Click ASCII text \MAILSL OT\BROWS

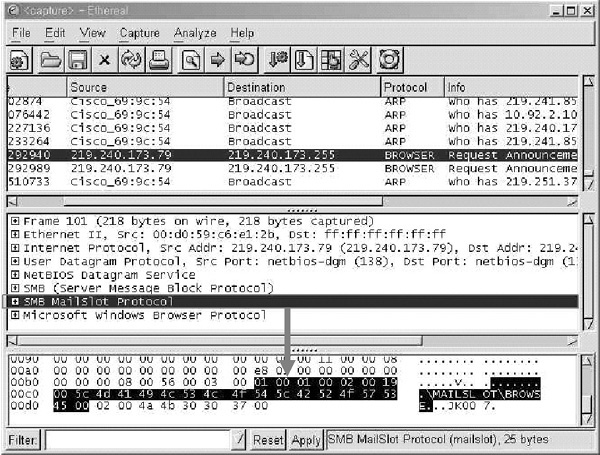point(483,394)
